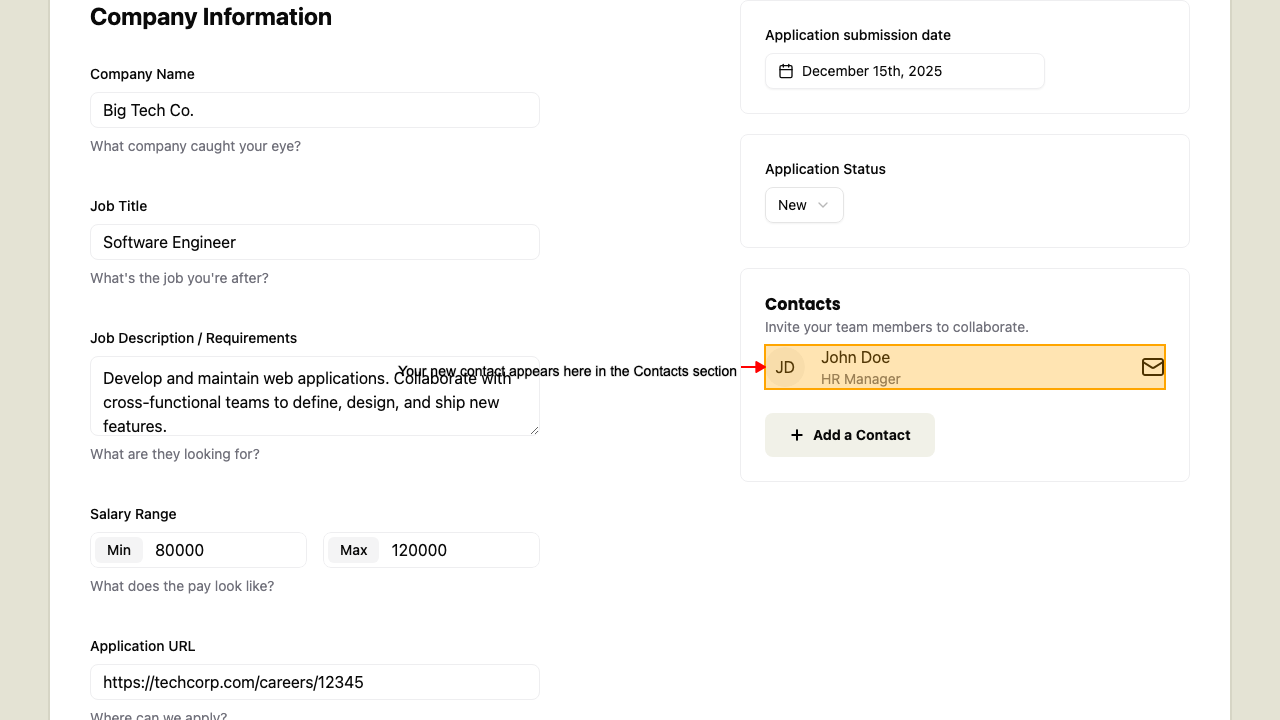
Task: Click the Application URL input field
Action: click(314, 682)
